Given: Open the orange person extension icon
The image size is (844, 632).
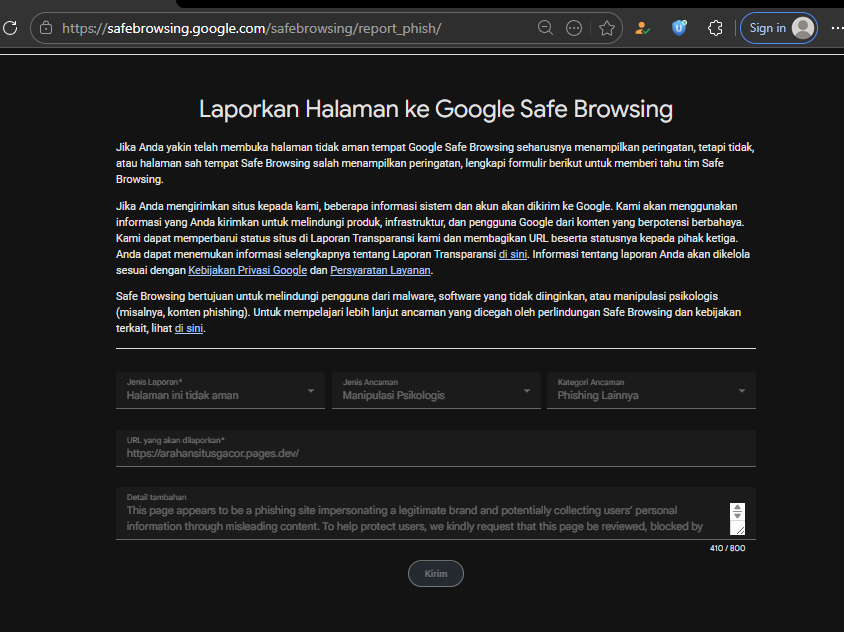Looking at the screenshot, I should tap(642, 28).
